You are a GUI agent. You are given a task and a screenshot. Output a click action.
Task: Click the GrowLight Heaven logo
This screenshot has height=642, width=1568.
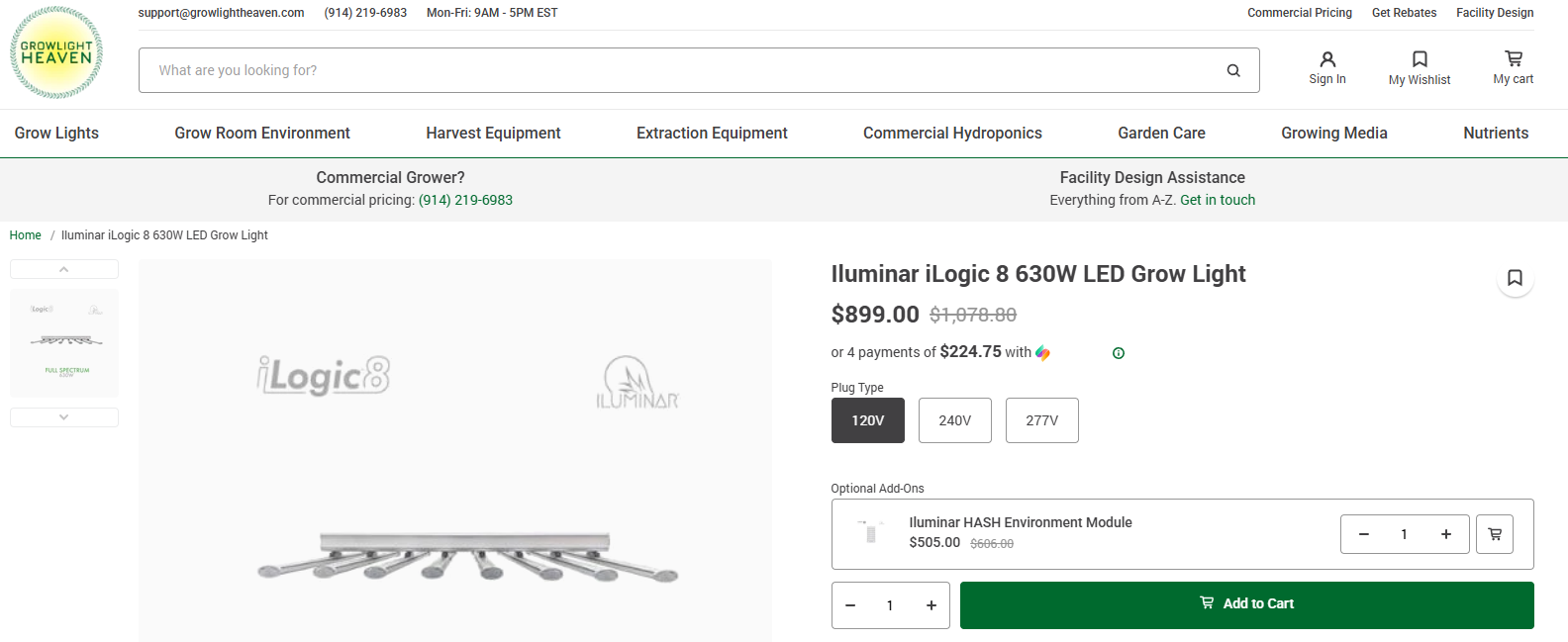[x=56, y=52]
